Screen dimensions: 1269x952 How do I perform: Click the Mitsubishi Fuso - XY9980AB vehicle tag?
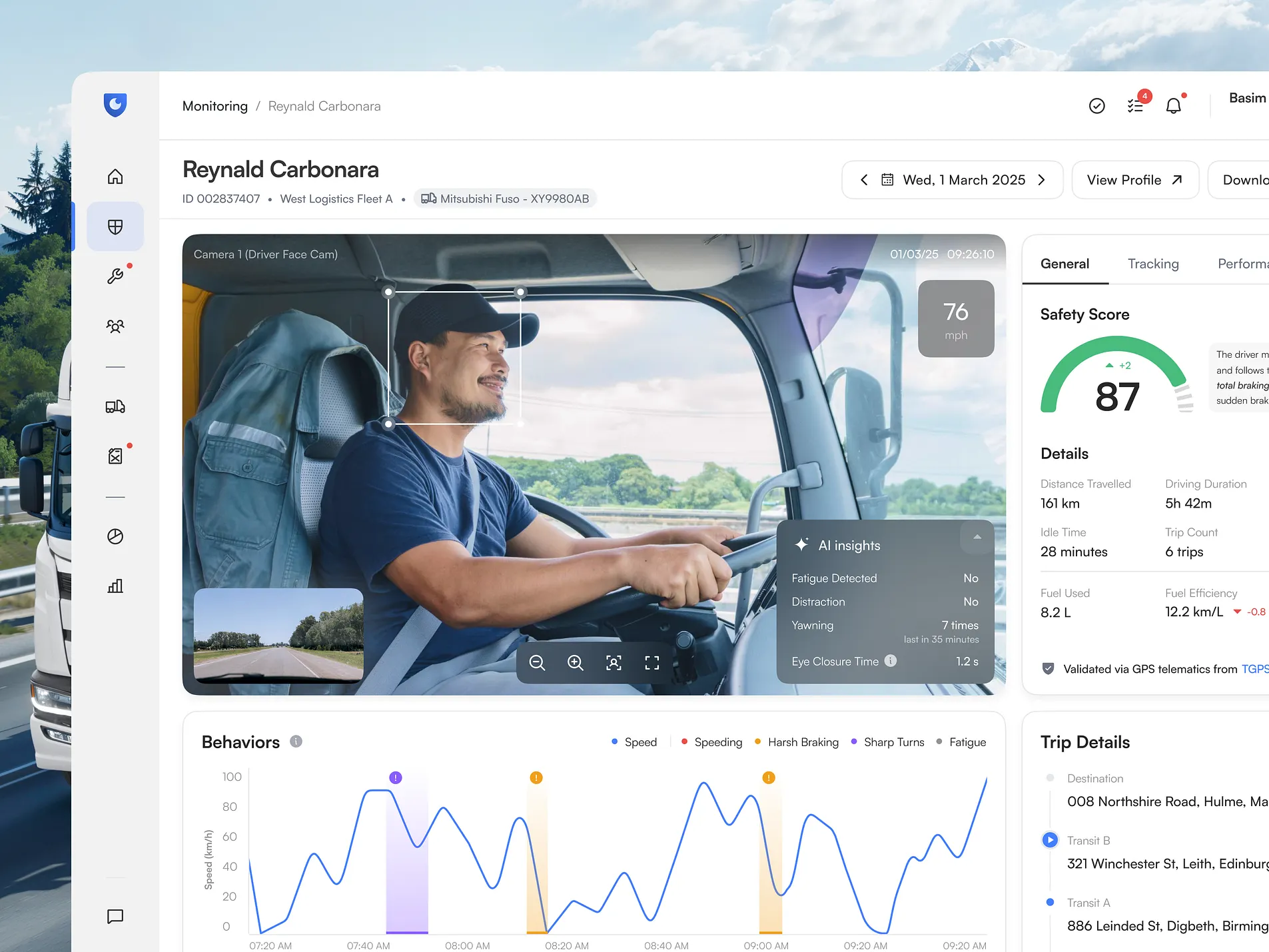pyautogui.click(x=505, y=199)
